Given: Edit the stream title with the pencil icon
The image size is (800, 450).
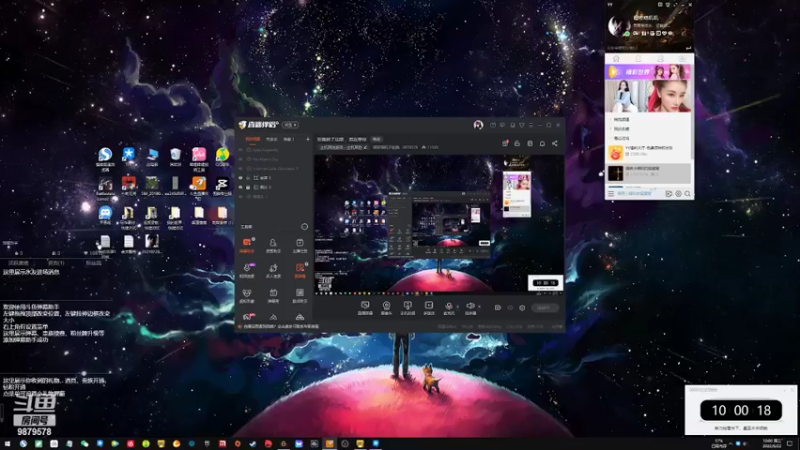Looking at the screenshot, I should [x=365, y=147].
